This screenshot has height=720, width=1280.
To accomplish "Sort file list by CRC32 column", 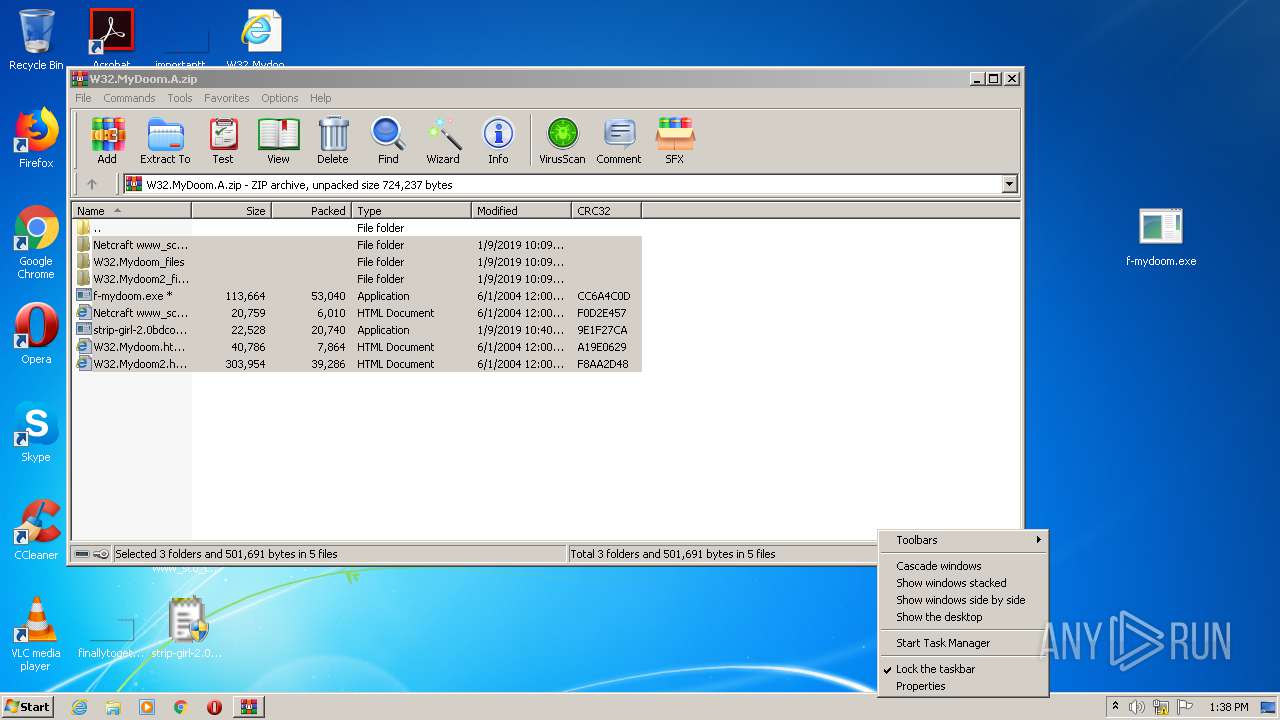I will pos(606,211).
